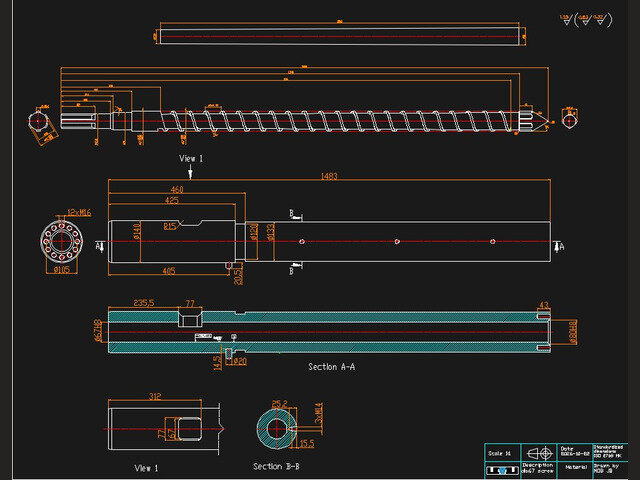Select the 'Section A-A' caption
Viewport: 640px width, 480px height.
click(331, 367)
